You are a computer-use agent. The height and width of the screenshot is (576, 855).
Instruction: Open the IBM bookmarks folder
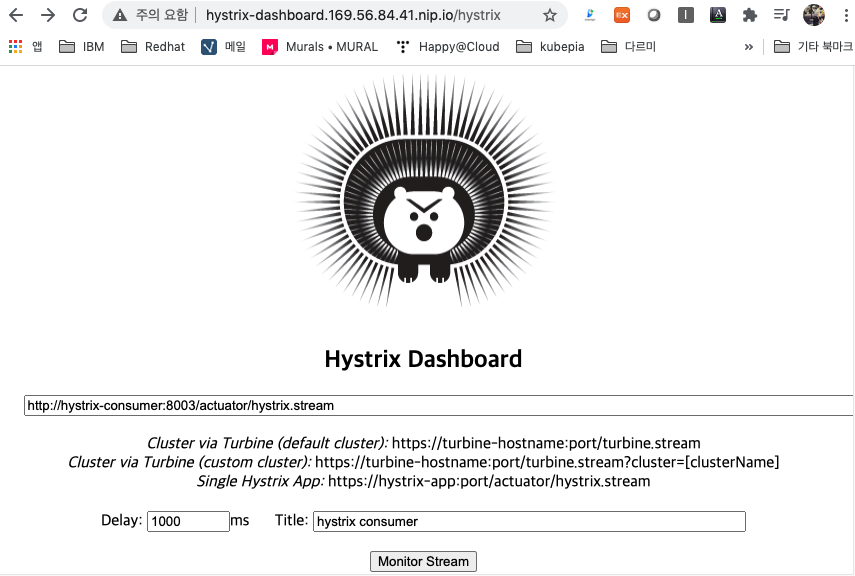tap(82, 47)
